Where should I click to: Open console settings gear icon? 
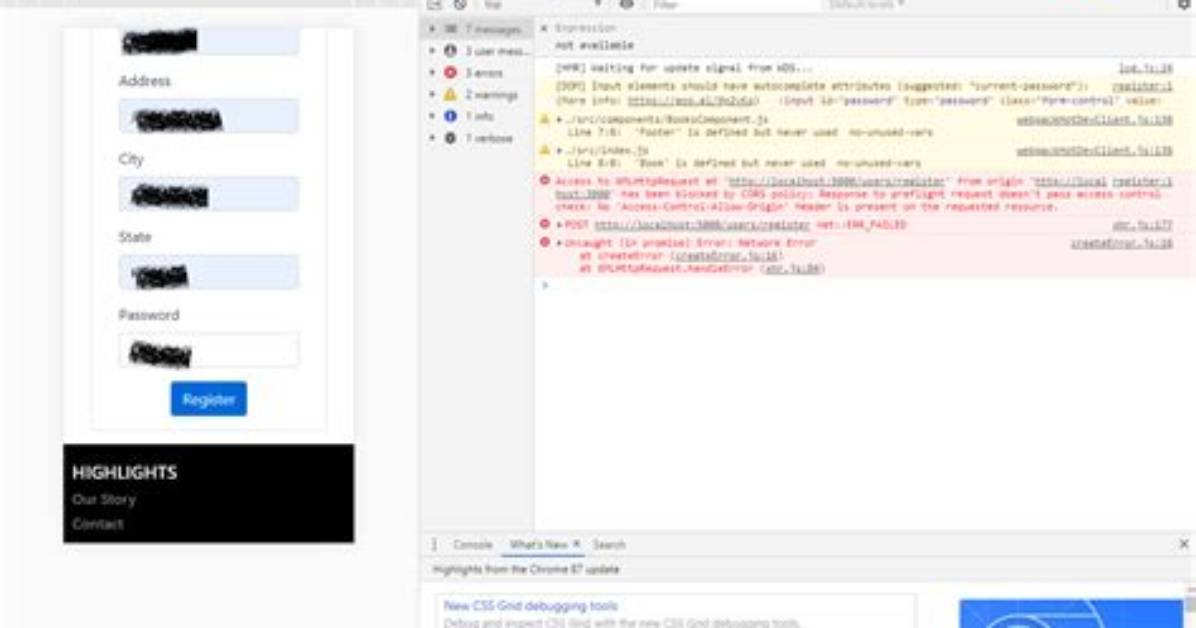1185,5
